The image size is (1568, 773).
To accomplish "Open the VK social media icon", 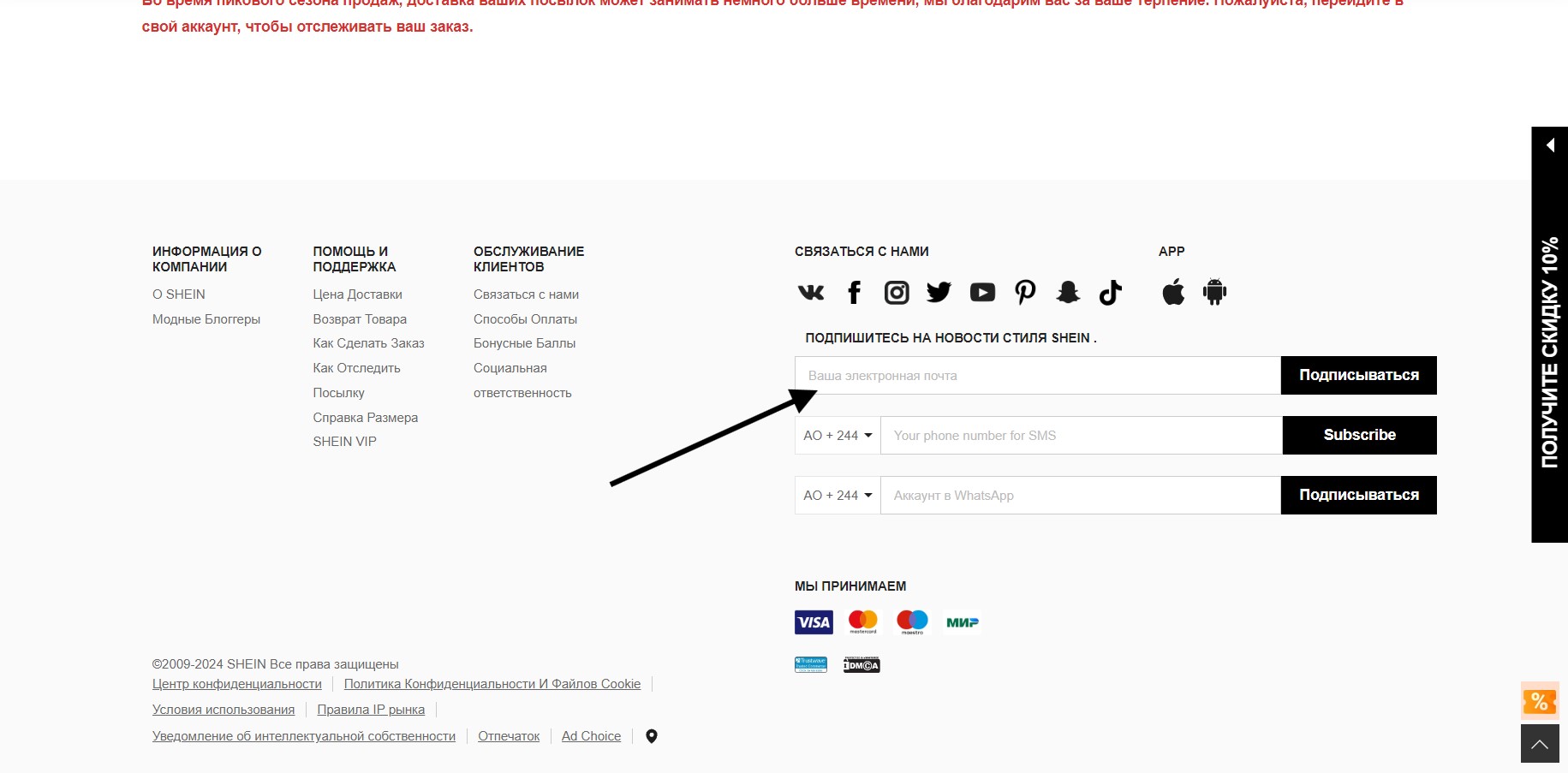I will coord(810,293).
